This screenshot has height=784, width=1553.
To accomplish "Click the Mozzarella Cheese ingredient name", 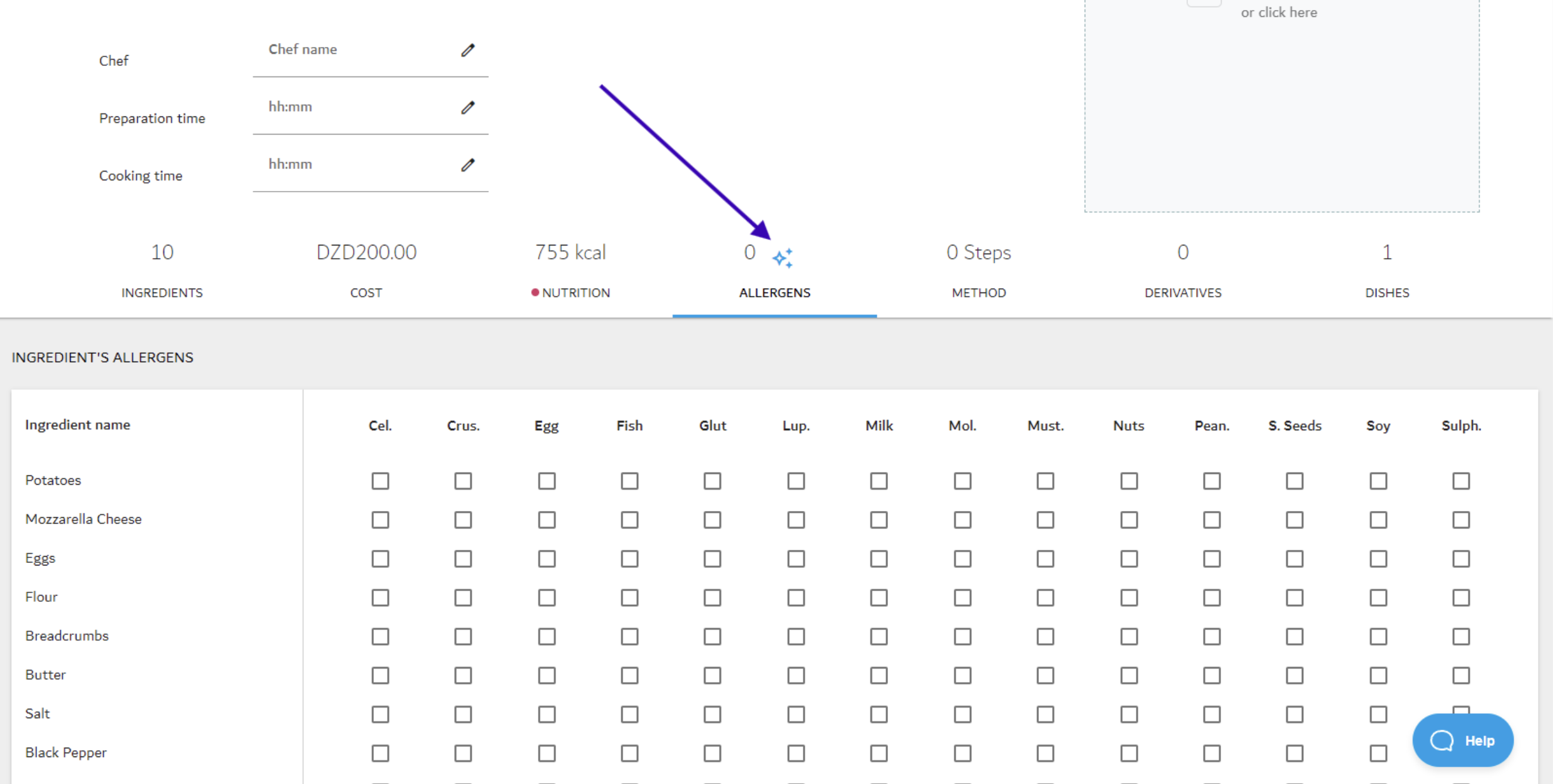I will [x=83, y=519].
